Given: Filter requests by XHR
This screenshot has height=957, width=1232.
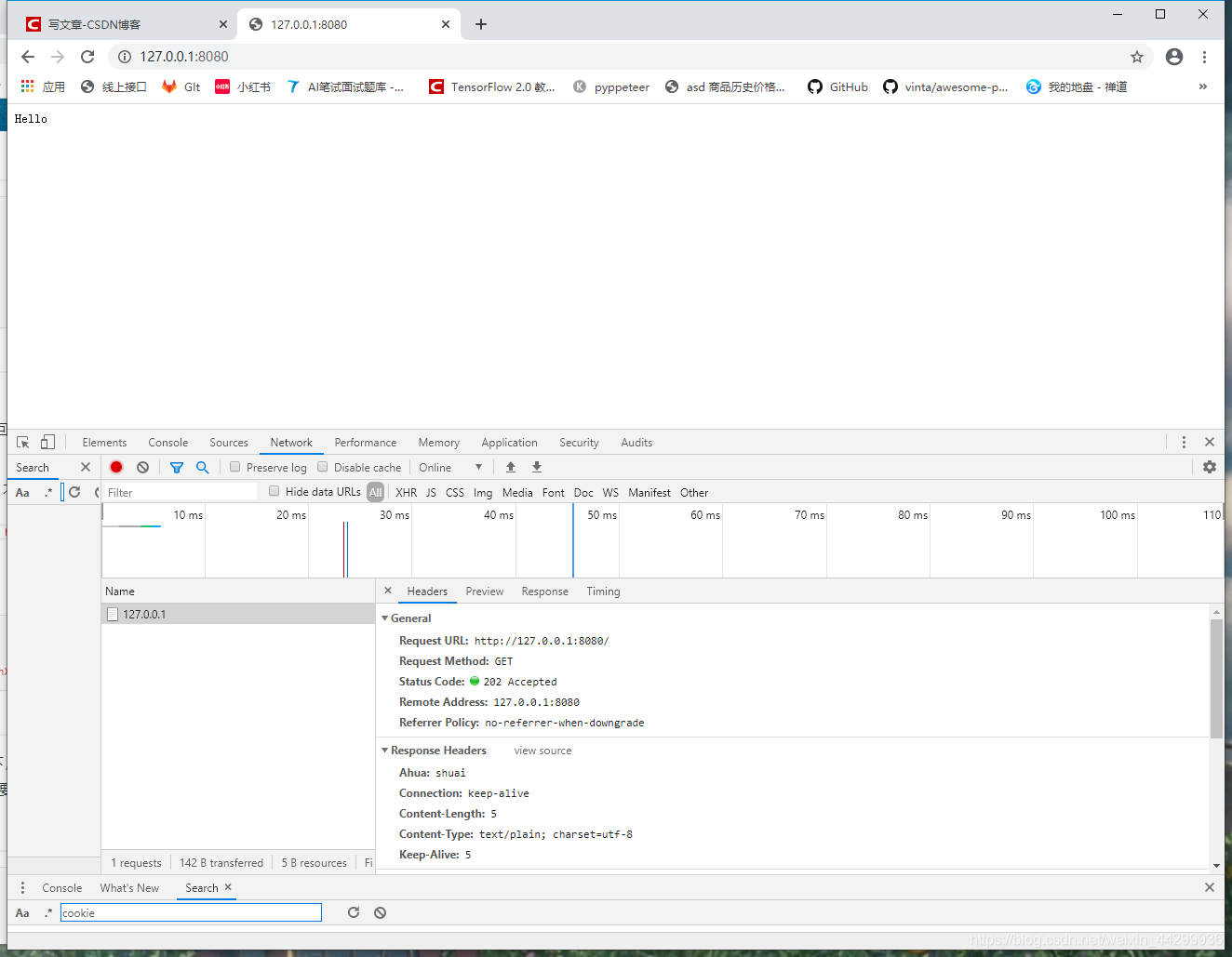Looking at the screenshot, I should tap(407, 492).
